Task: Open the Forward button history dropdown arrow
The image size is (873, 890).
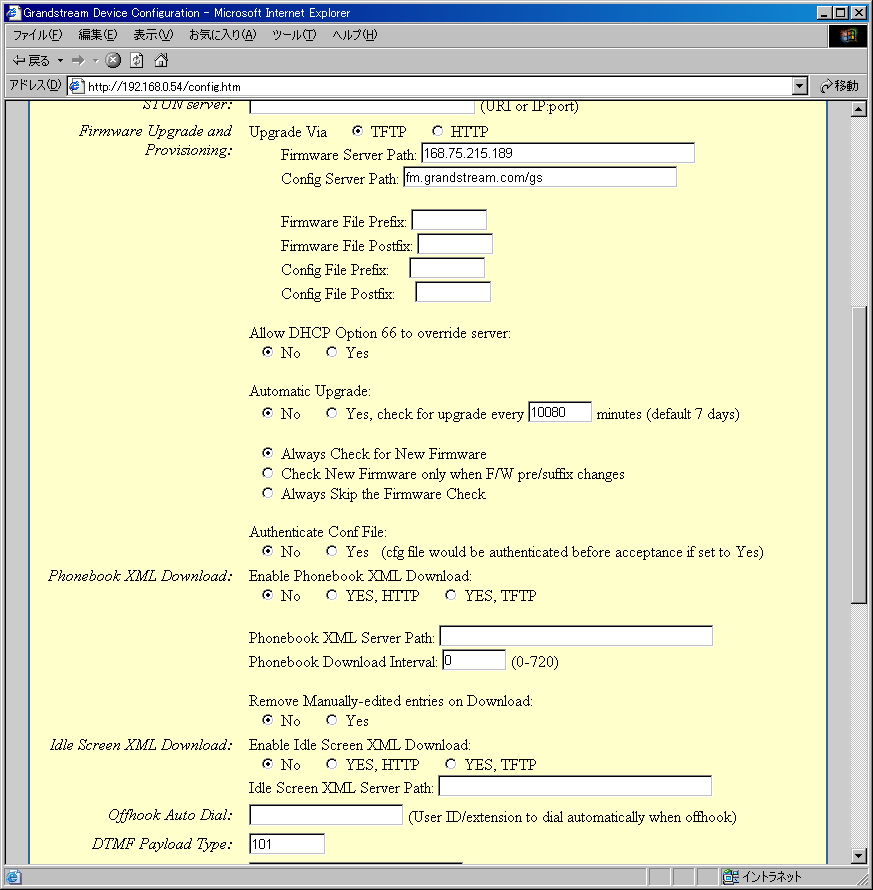Action: (96, 61)
